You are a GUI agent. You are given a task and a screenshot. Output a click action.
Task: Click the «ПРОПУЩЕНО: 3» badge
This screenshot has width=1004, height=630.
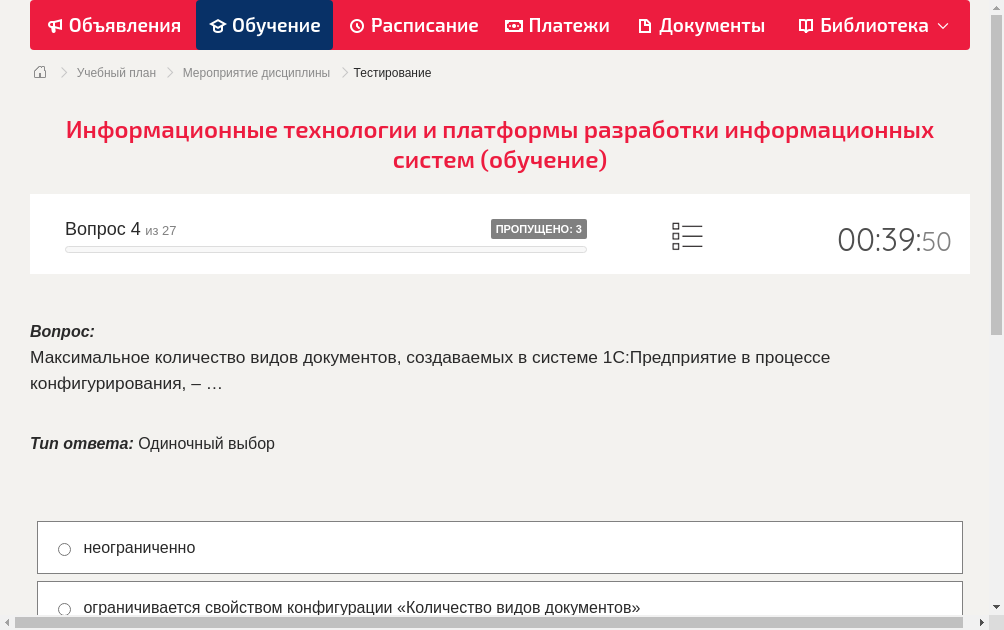[x=540, y=228]
